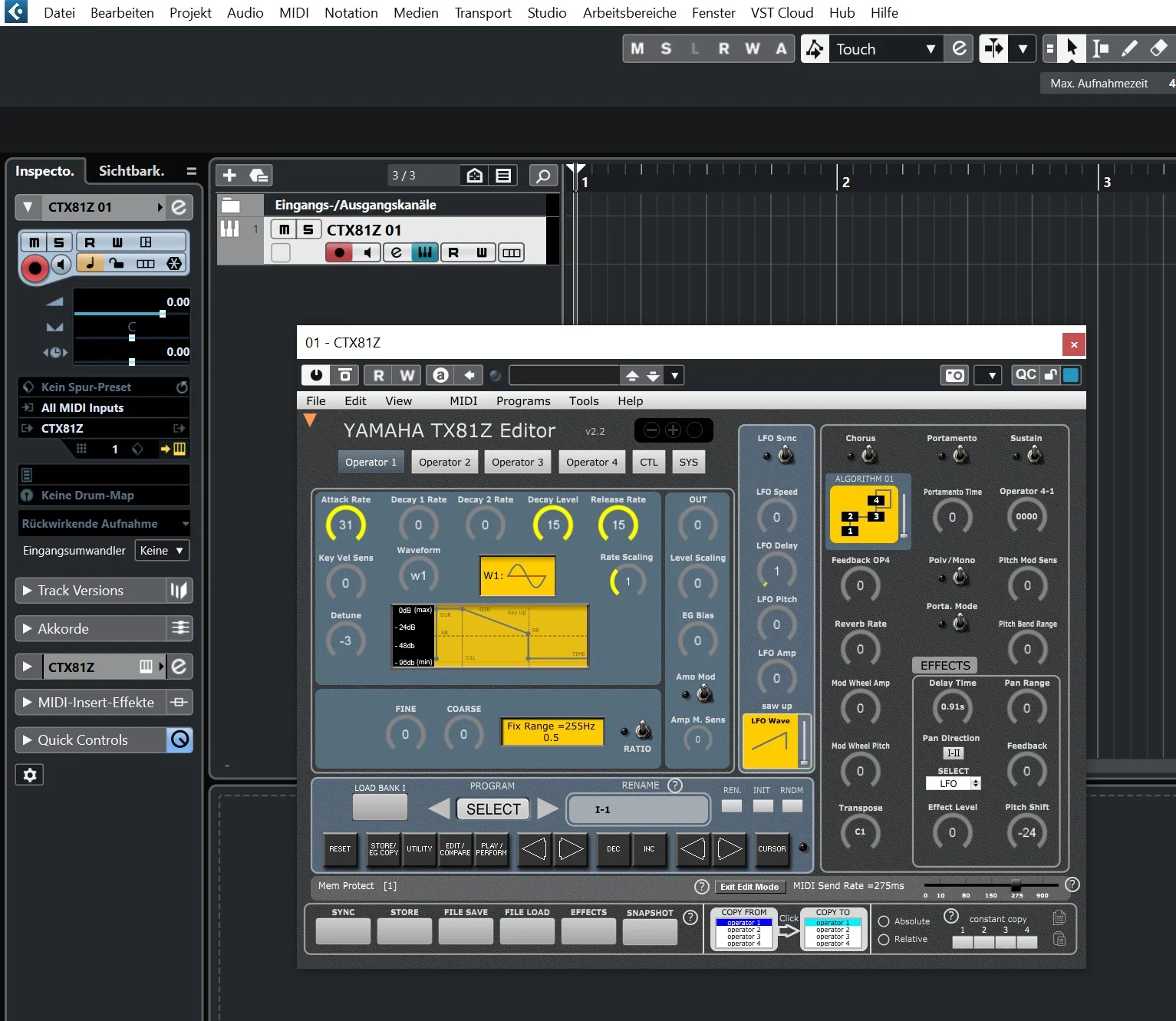Click the program name field I-1
Screen dimensions: 1176x1021
point(637,810)
